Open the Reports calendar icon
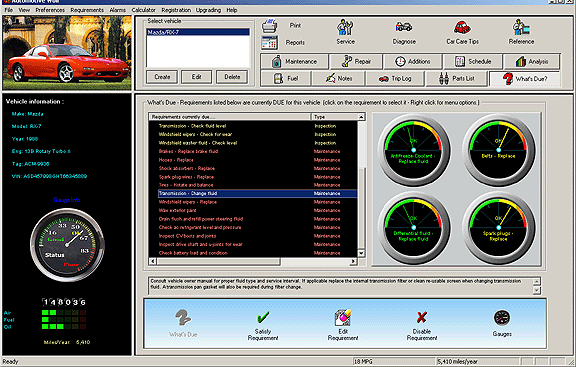The height and width of the screenshot is (367, 576). (269, 43)
